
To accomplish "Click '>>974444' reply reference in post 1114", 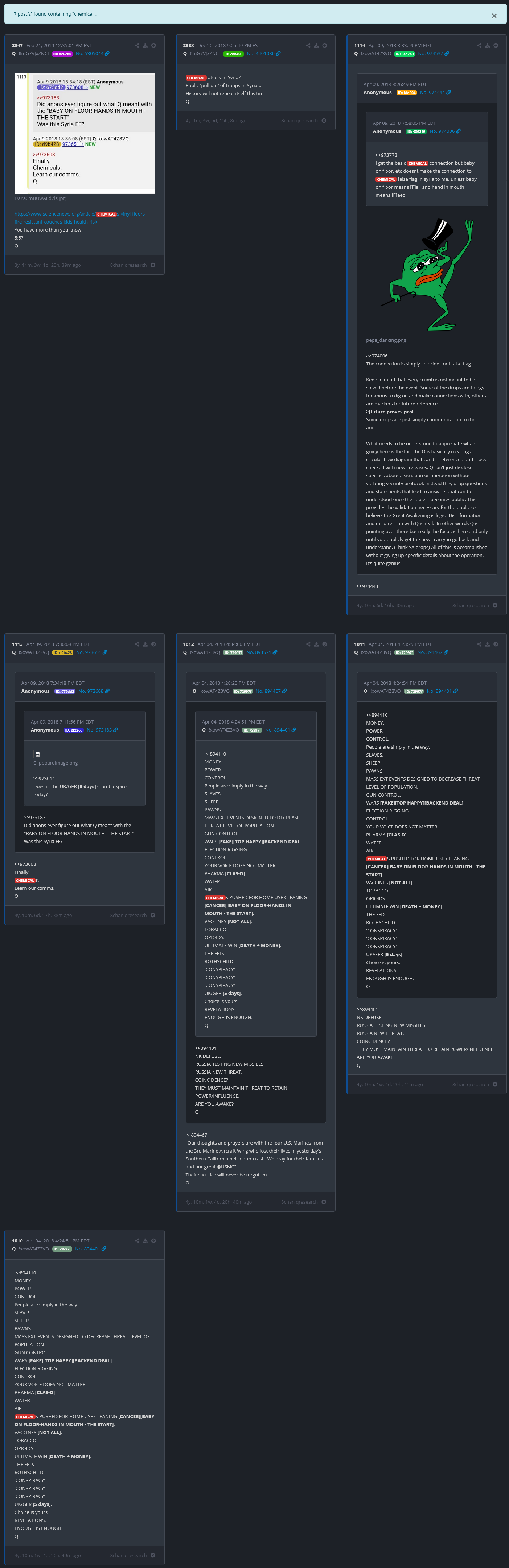I will (367, 586).
